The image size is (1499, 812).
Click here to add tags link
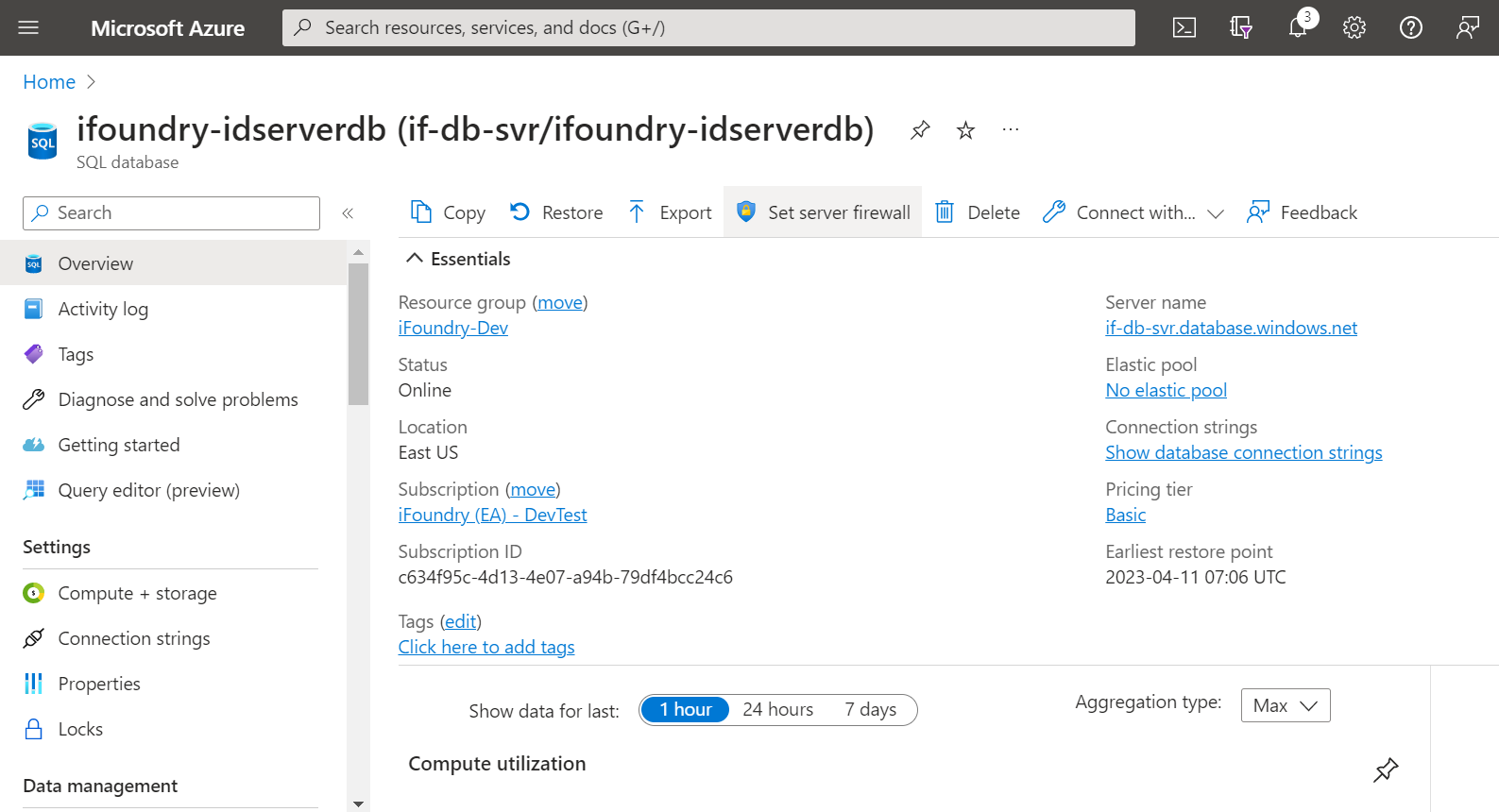[486, 647]
